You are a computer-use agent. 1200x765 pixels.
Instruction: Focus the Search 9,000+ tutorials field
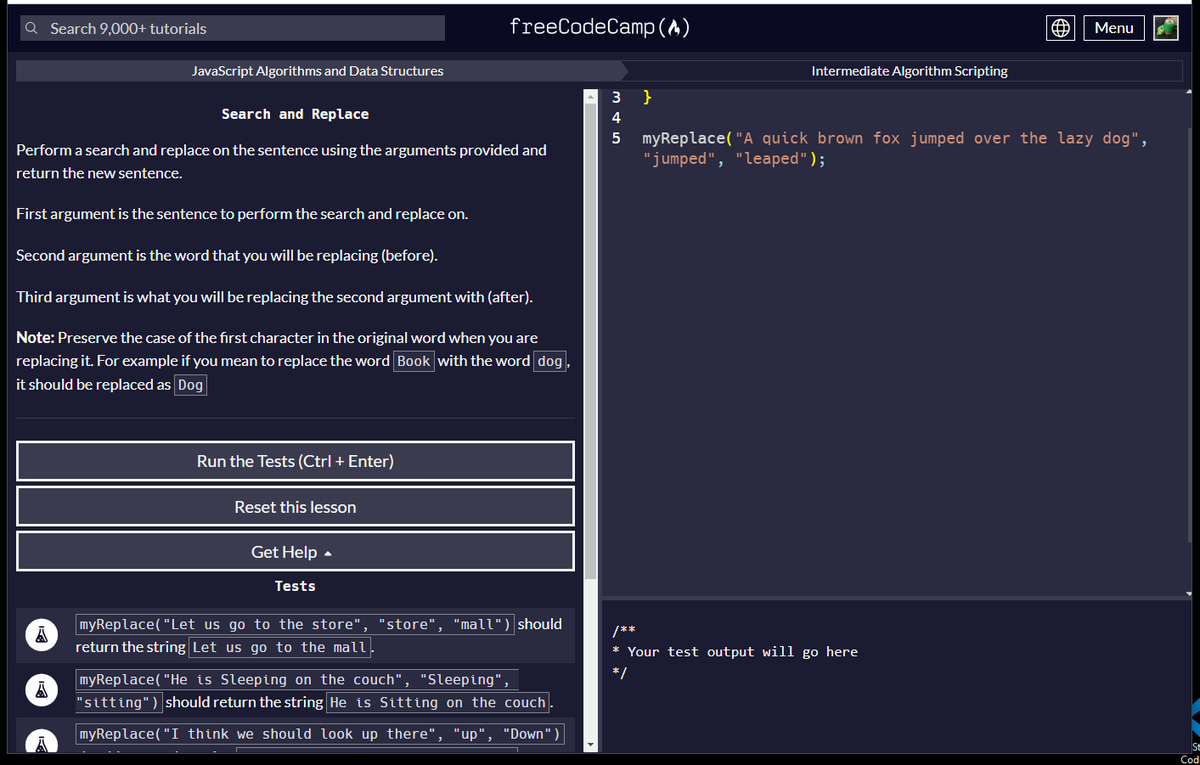point(232,28)
